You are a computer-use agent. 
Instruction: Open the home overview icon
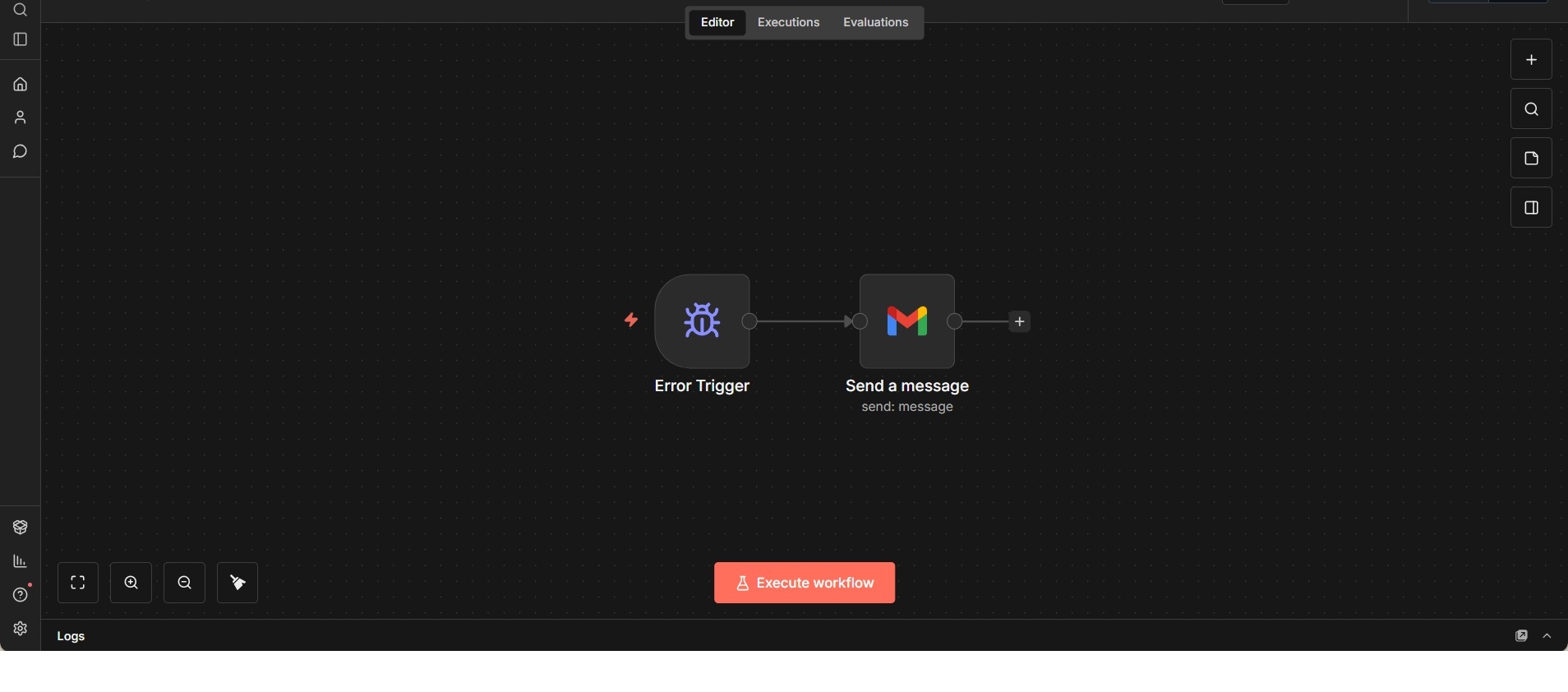coord(21,85)
